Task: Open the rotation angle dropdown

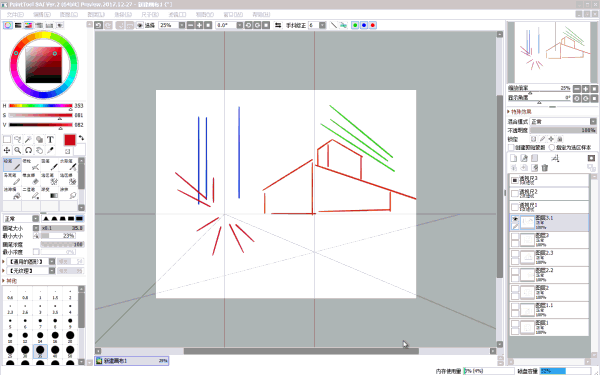Action: [x=240, y=25]
